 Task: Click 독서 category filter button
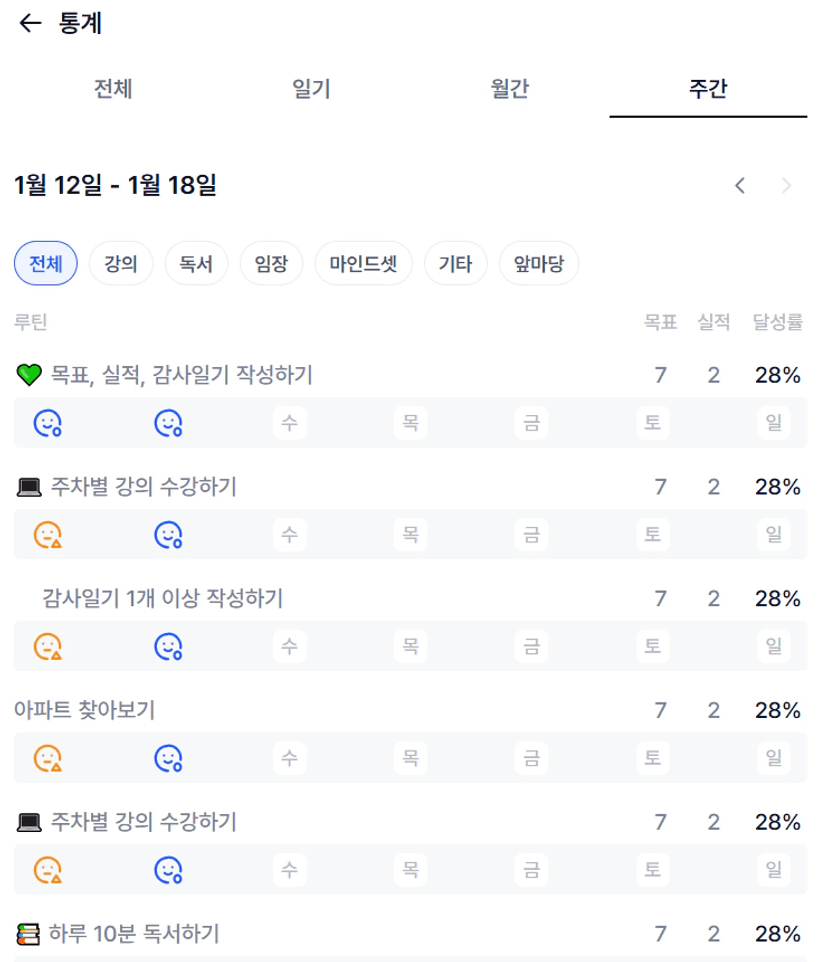pyautogui.click(x=196, y=265)
